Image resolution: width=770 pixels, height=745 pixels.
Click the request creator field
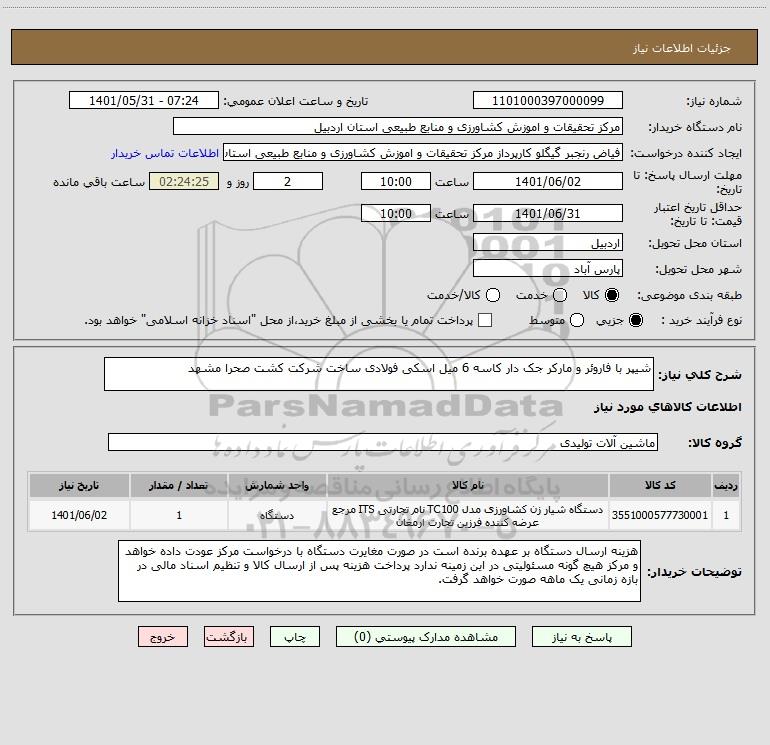(423, 153)
